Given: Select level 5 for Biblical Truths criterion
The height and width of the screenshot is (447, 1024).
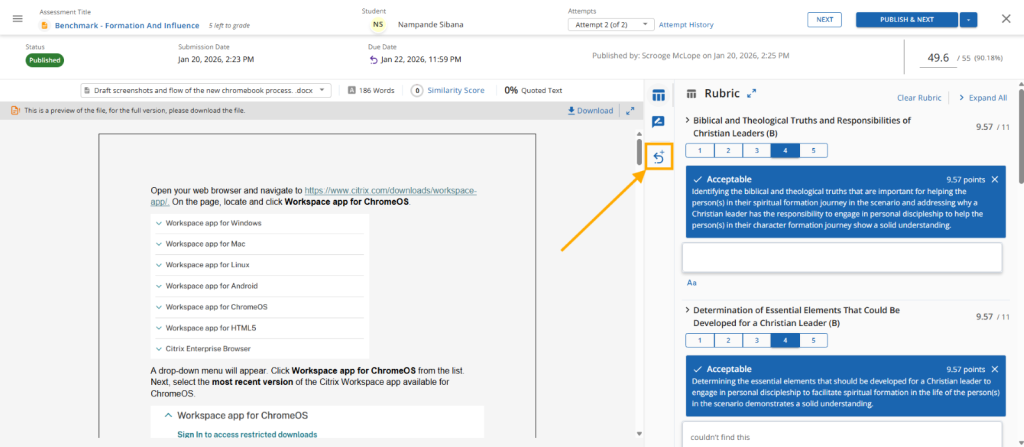Looking at the screenshot, I should point(814,150).
